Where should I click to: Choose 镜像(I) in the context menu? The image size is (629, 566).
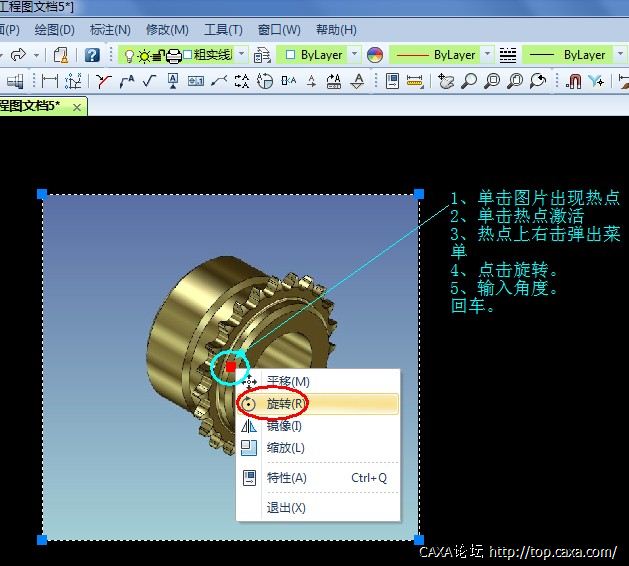tap(318, 426)
